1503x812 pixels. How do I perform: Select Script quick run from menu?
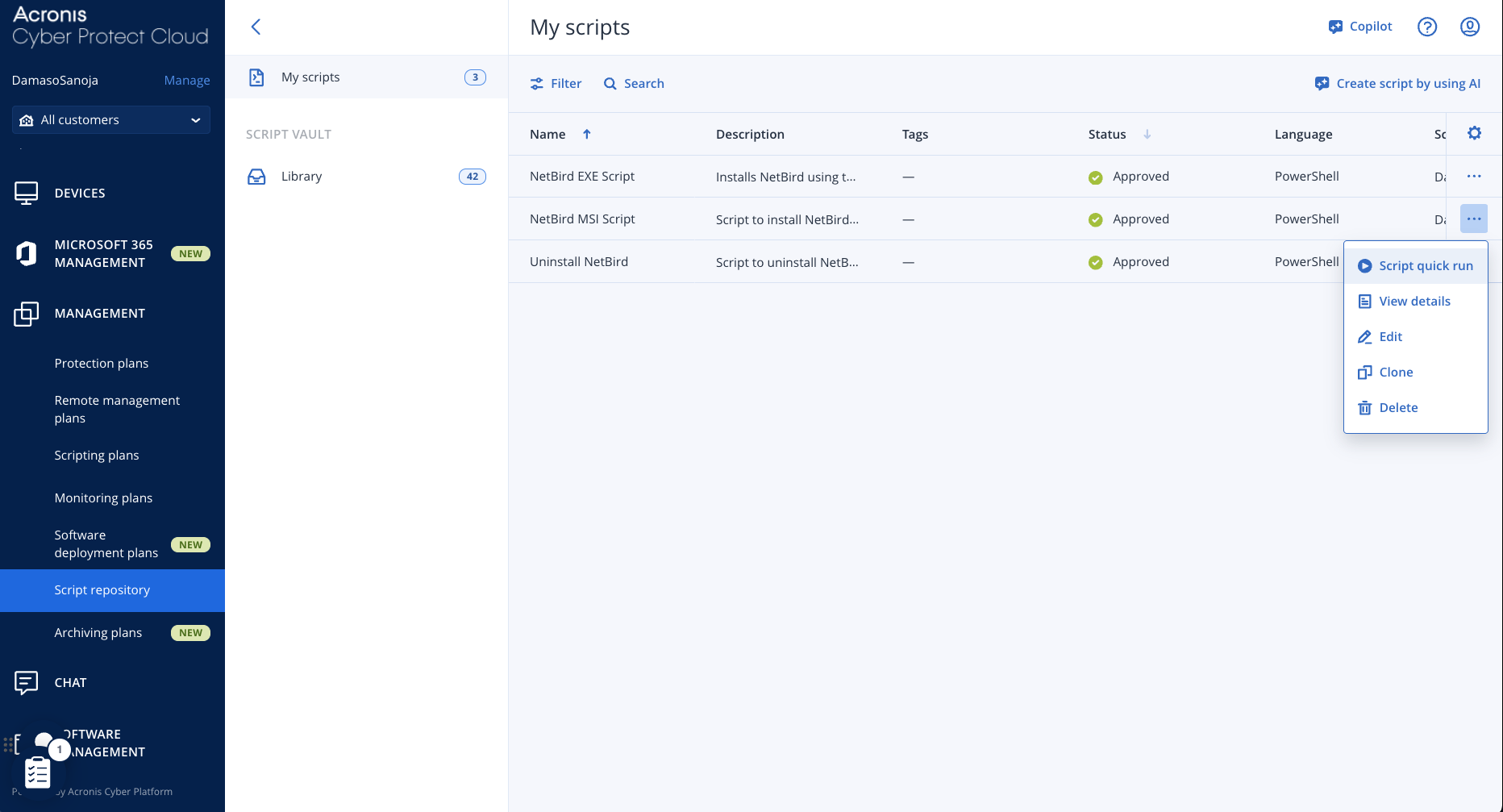point(1425,266)
